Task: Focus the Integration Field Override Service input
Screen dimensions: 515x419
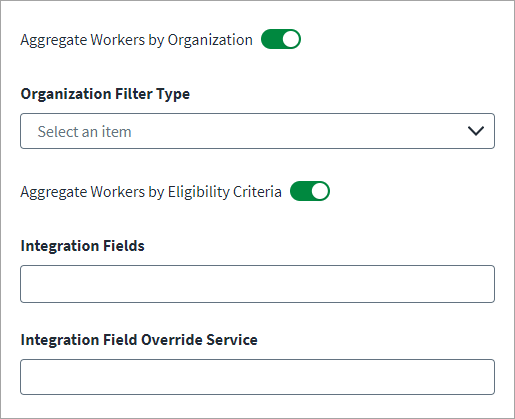Action: [x=257, y=377]
